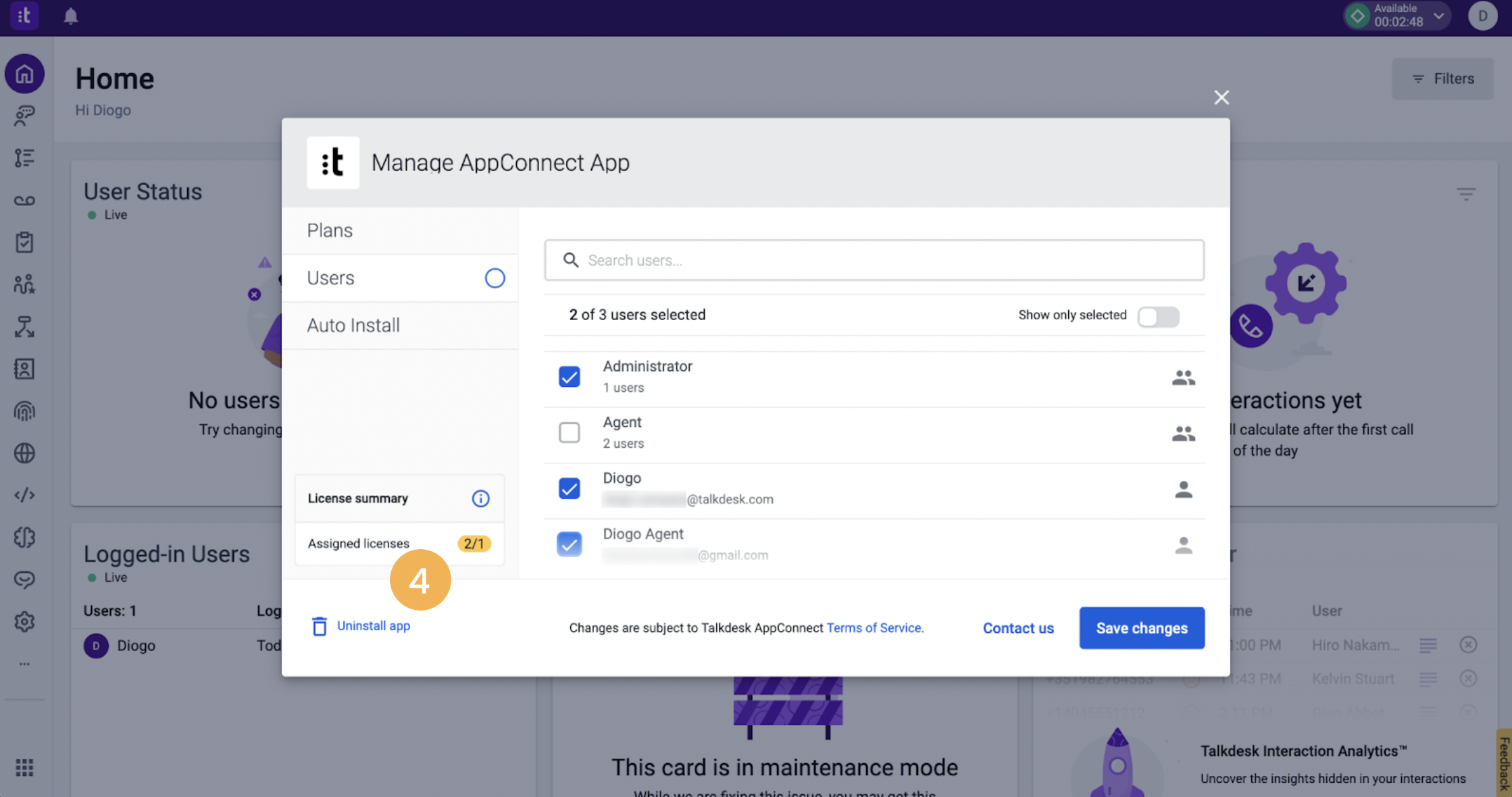
Task: Open the globe icon in sidebar
Action: coord(24,453)
